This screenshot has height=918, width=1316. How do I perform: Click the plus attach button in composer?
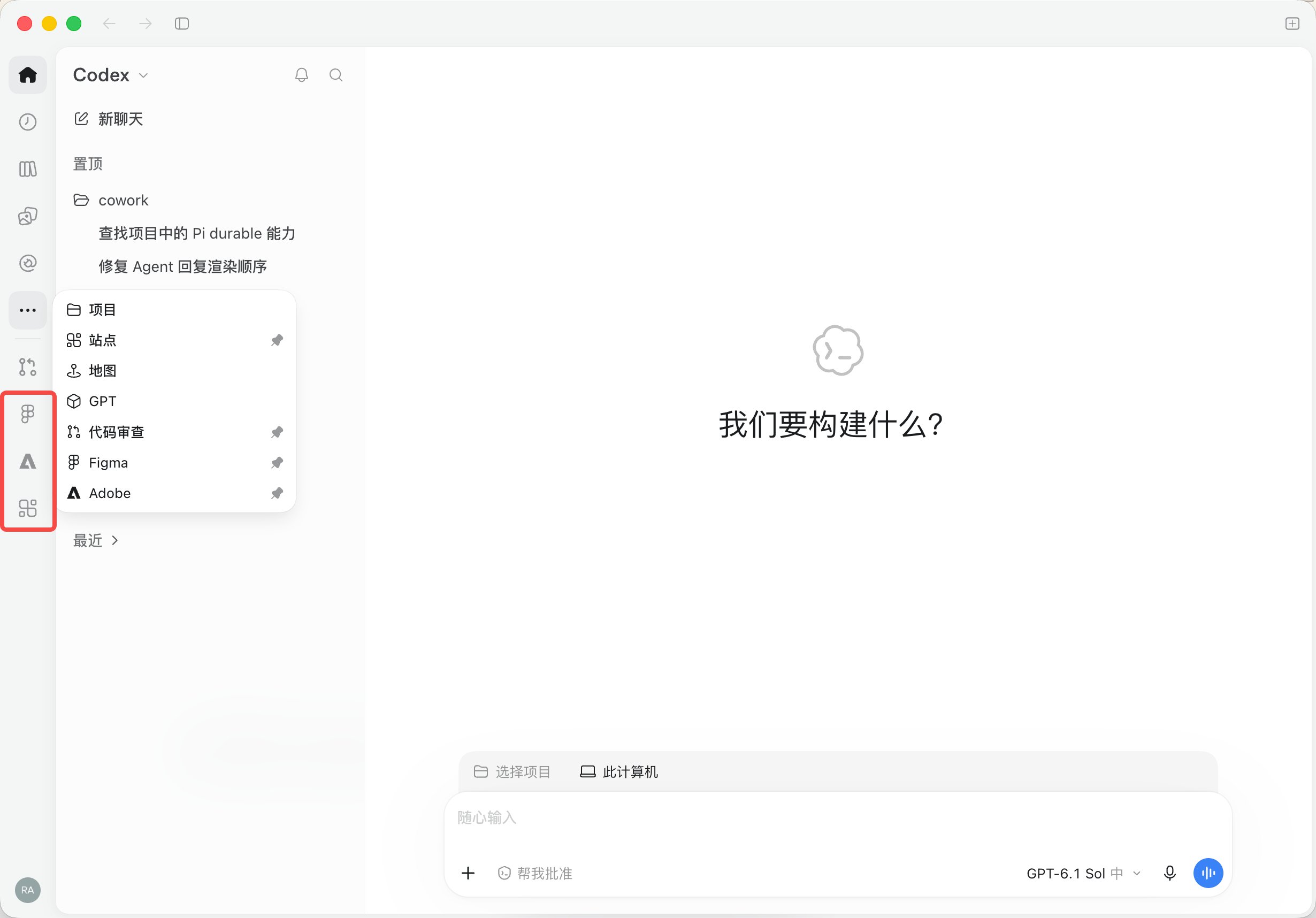pyautogui.click(x=468, y=873)
